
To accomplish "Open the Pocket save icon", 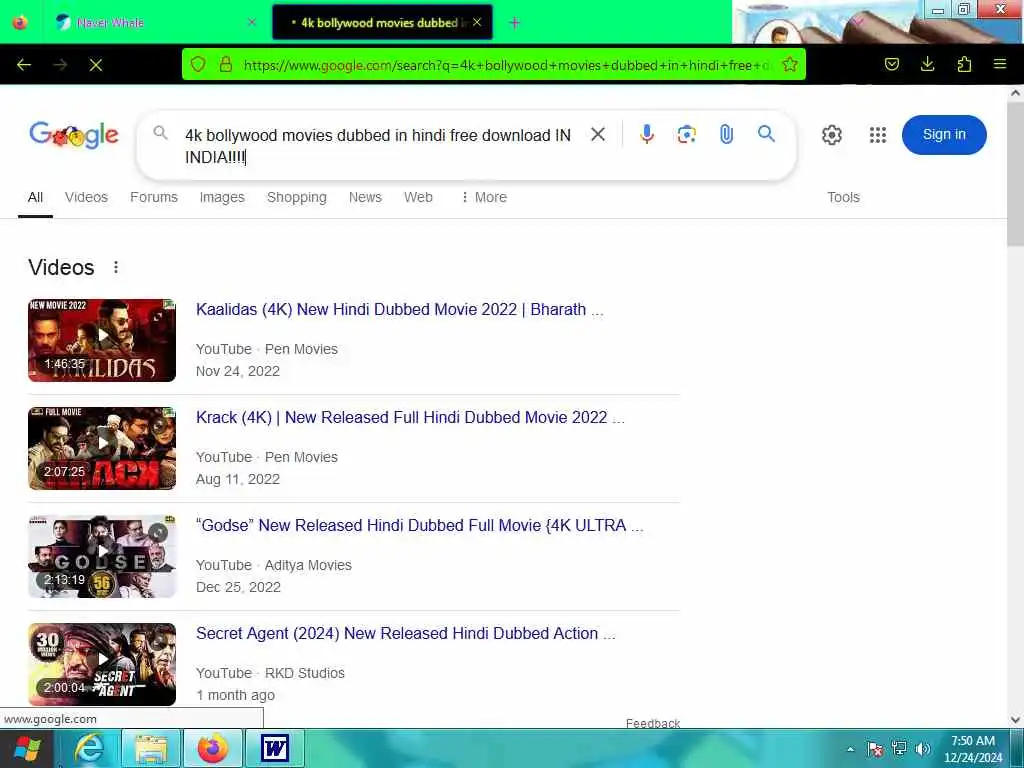I will [891, 64].
